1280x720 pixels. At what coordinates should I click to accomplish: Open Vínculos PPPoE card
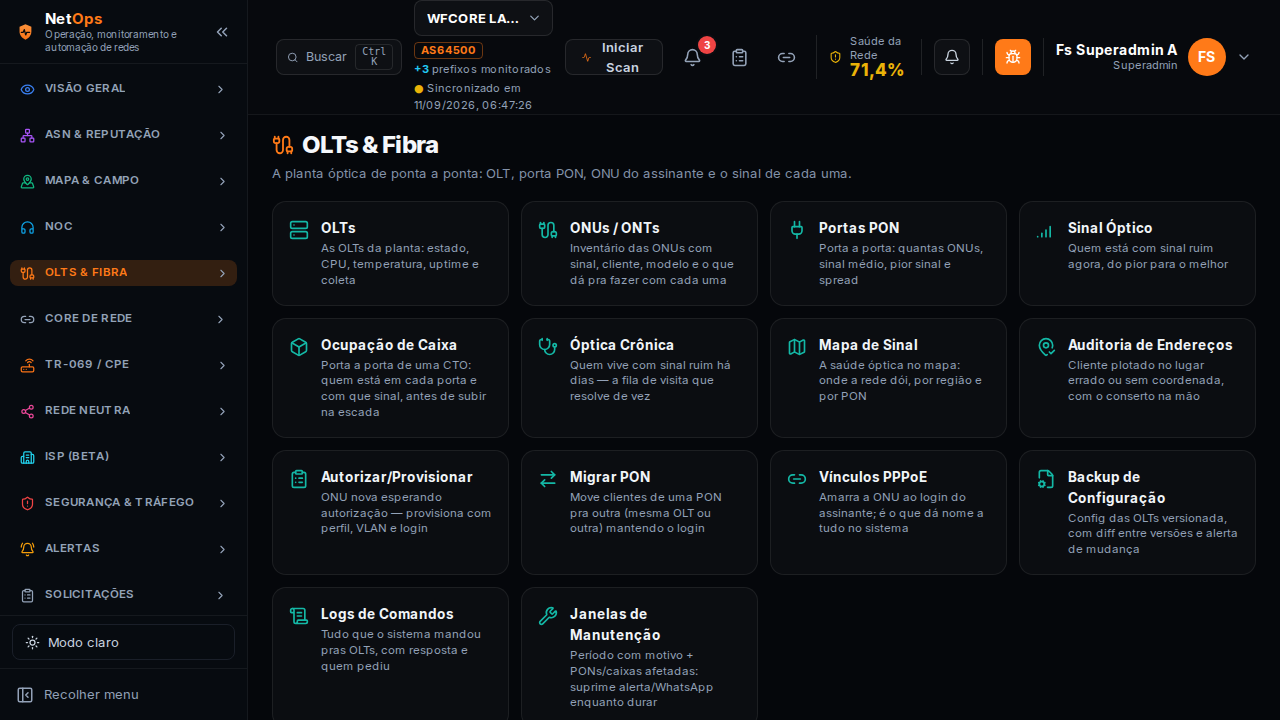pos(888,512)
